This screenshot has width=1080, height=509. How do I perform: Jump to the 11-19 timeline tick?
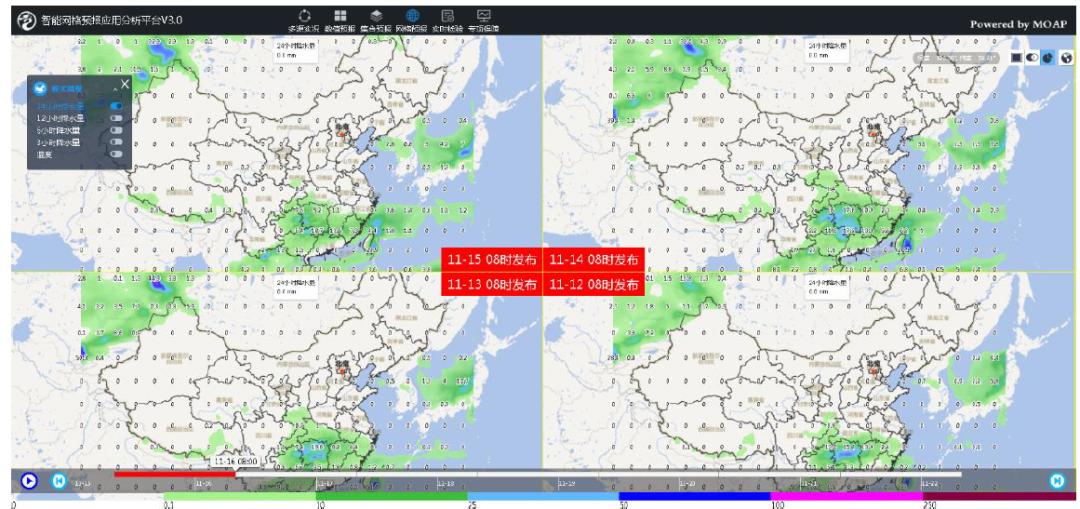pos(566,484)
